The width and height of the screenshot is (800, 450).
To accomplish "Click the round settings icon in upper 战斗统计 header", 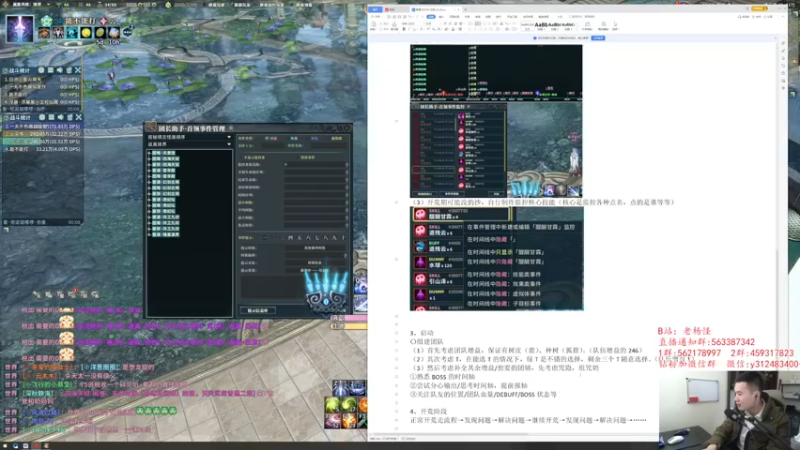I will pos(42,70).
